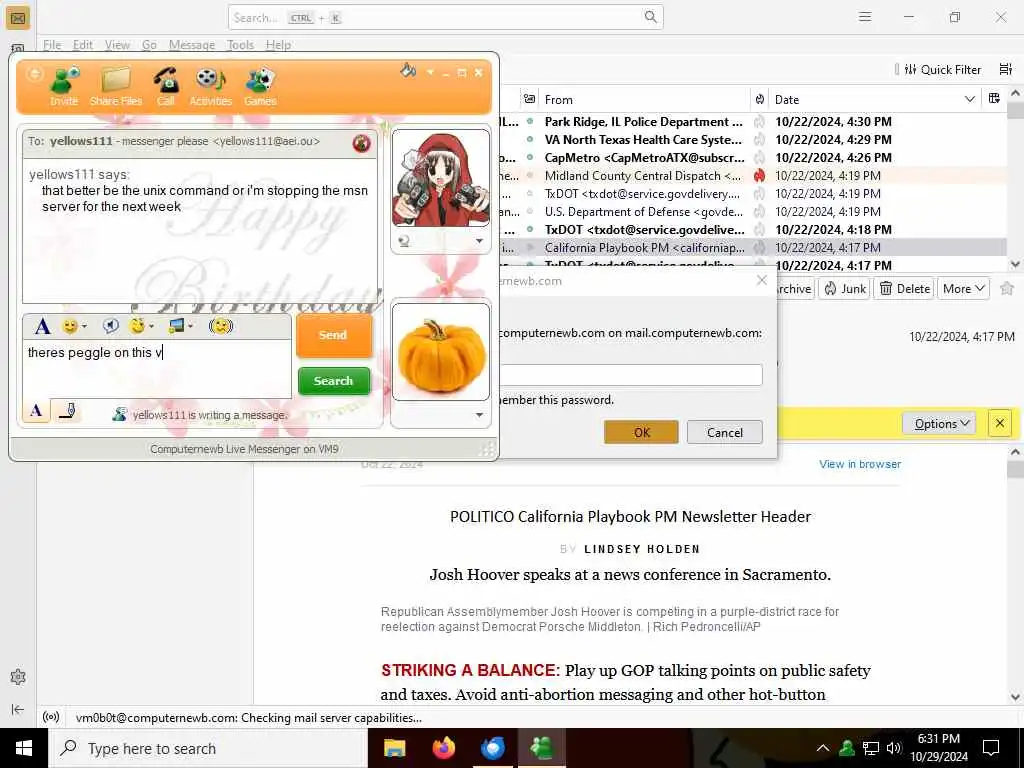This screenshot has height=768, width=1024.
Task: Open the View in browser link
Action: tap(859, 464)
